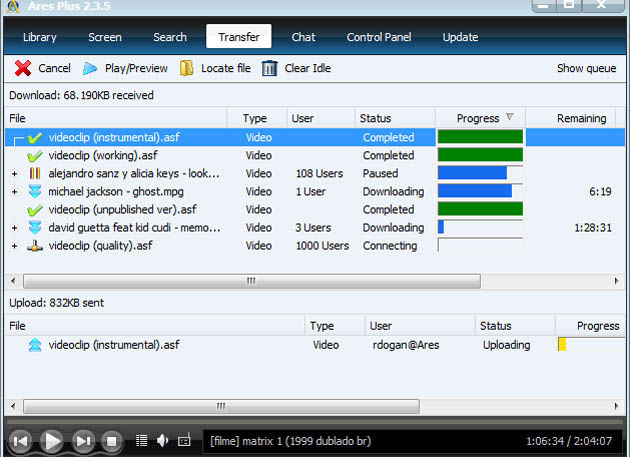Click the downloads horizontal scrollbar thumb
Viewport: 630px width, 457px height.
pos(252,281)
